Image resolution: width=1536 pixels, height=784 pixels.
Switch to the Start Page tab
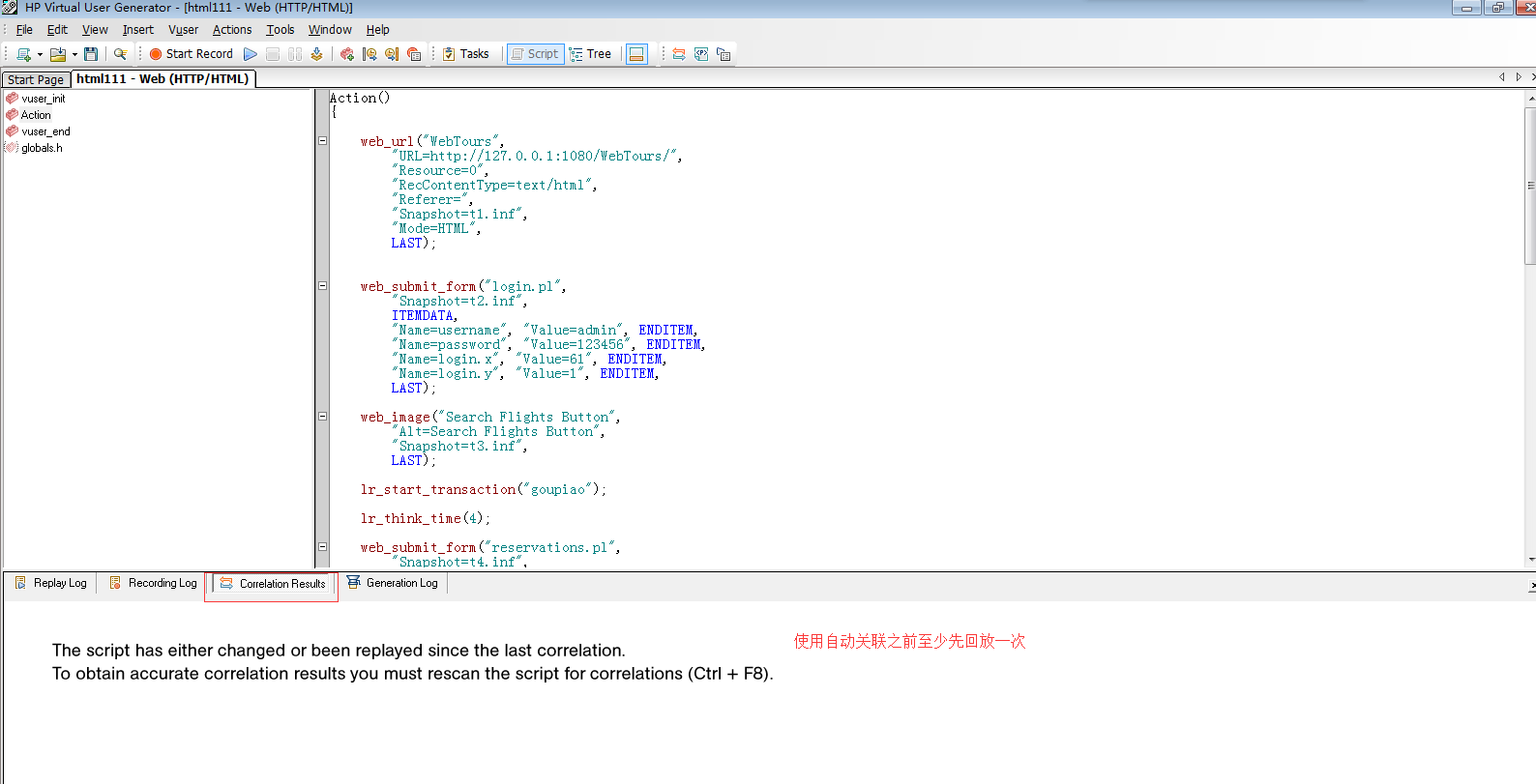36,79
